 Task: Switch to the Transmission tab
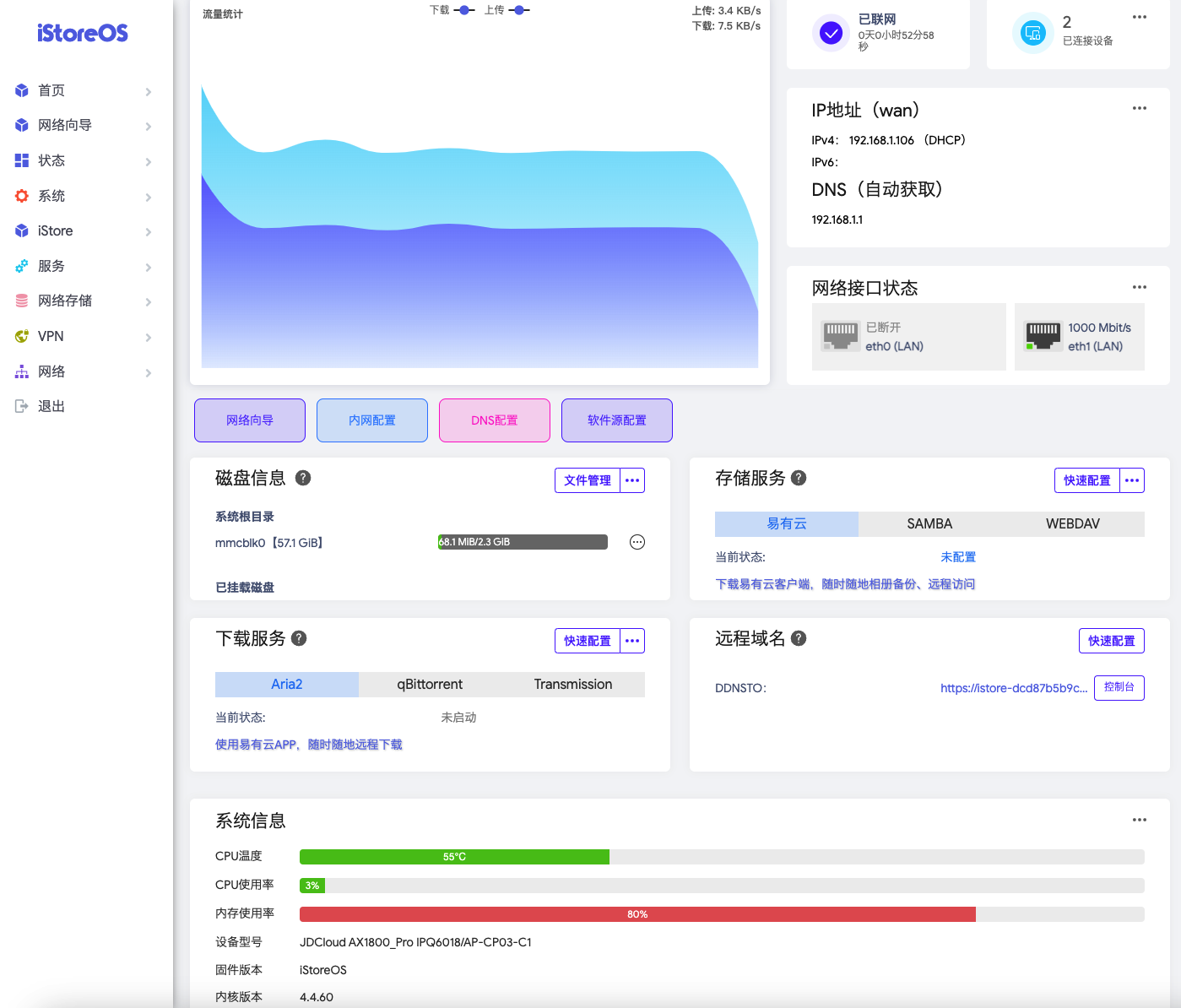coord(573,684)
